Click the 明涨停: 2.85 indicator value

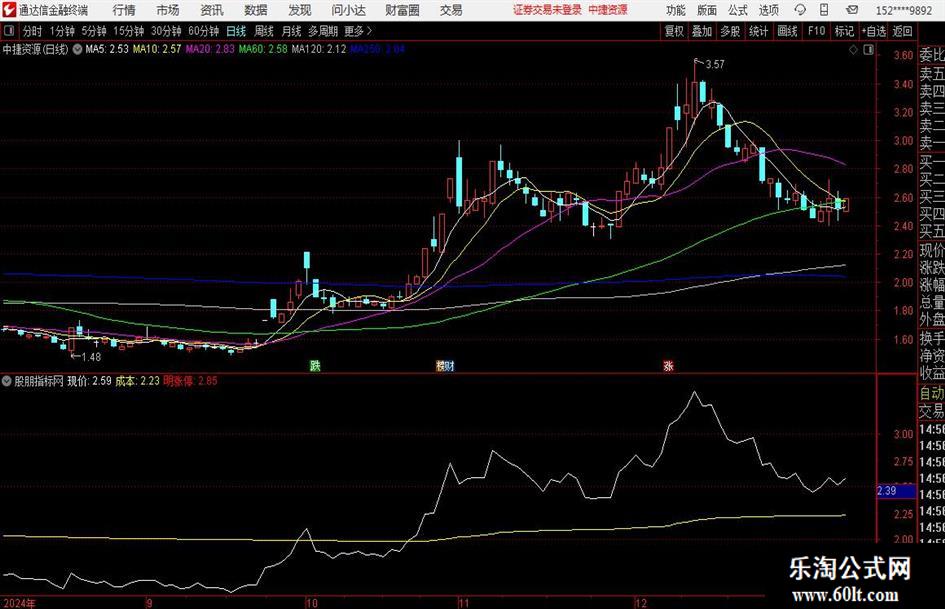[x=190, y=380]
